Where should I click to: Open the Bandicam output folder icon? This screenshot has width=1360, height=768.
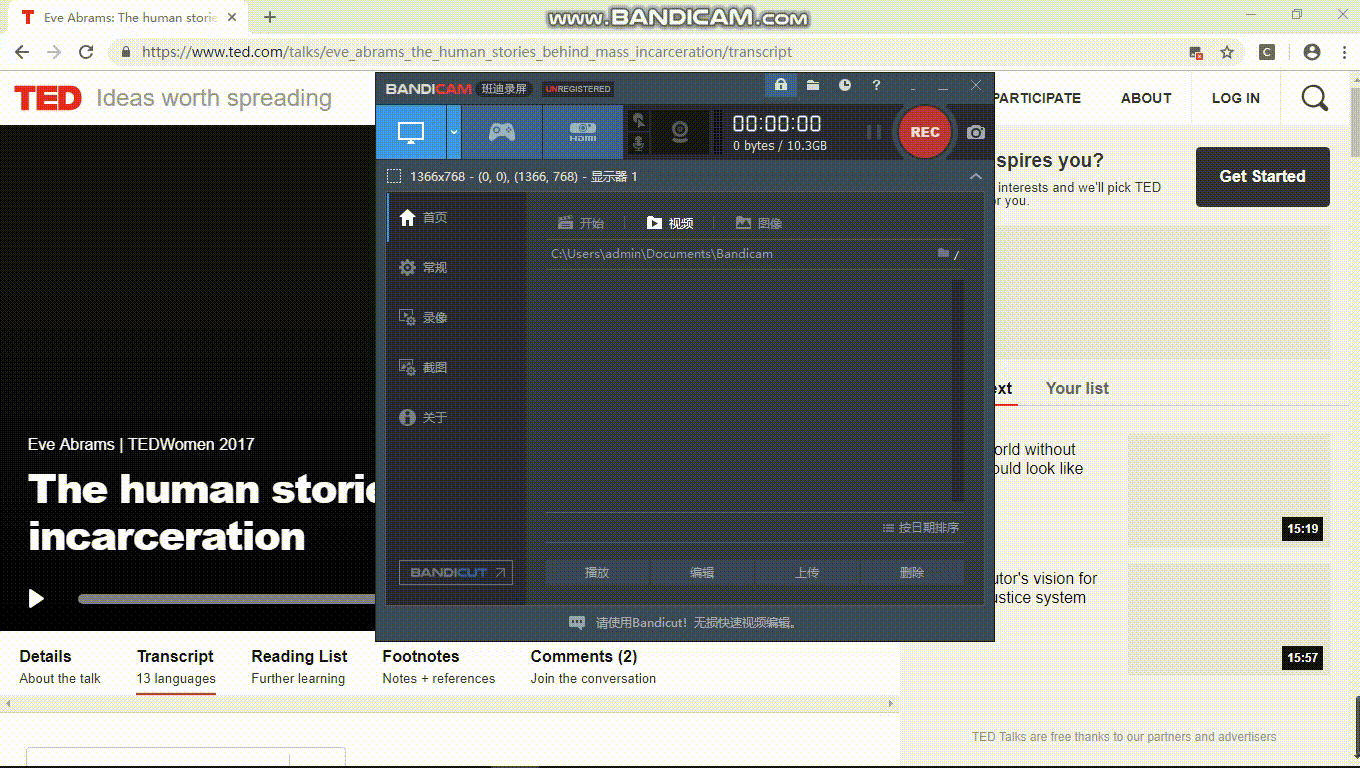813,86
